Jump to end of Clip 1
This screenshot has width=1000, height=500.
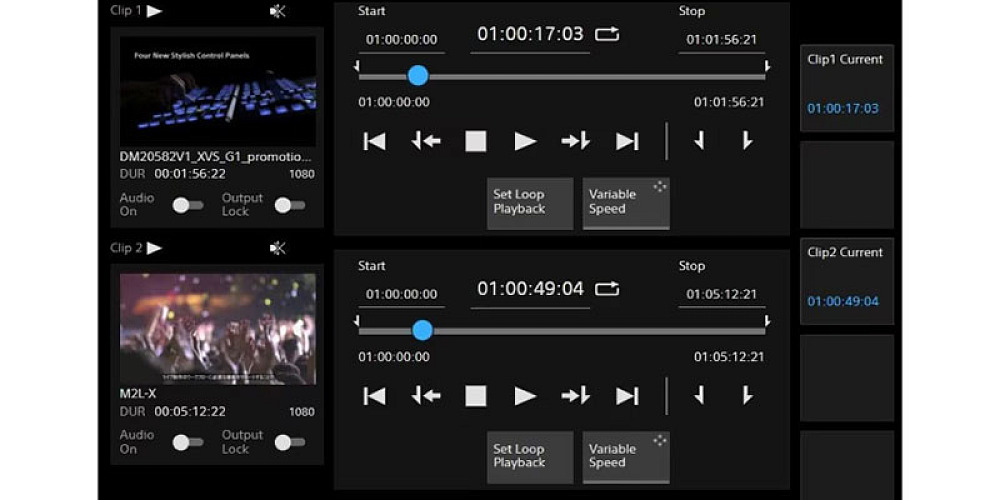(x=627, y=141)
